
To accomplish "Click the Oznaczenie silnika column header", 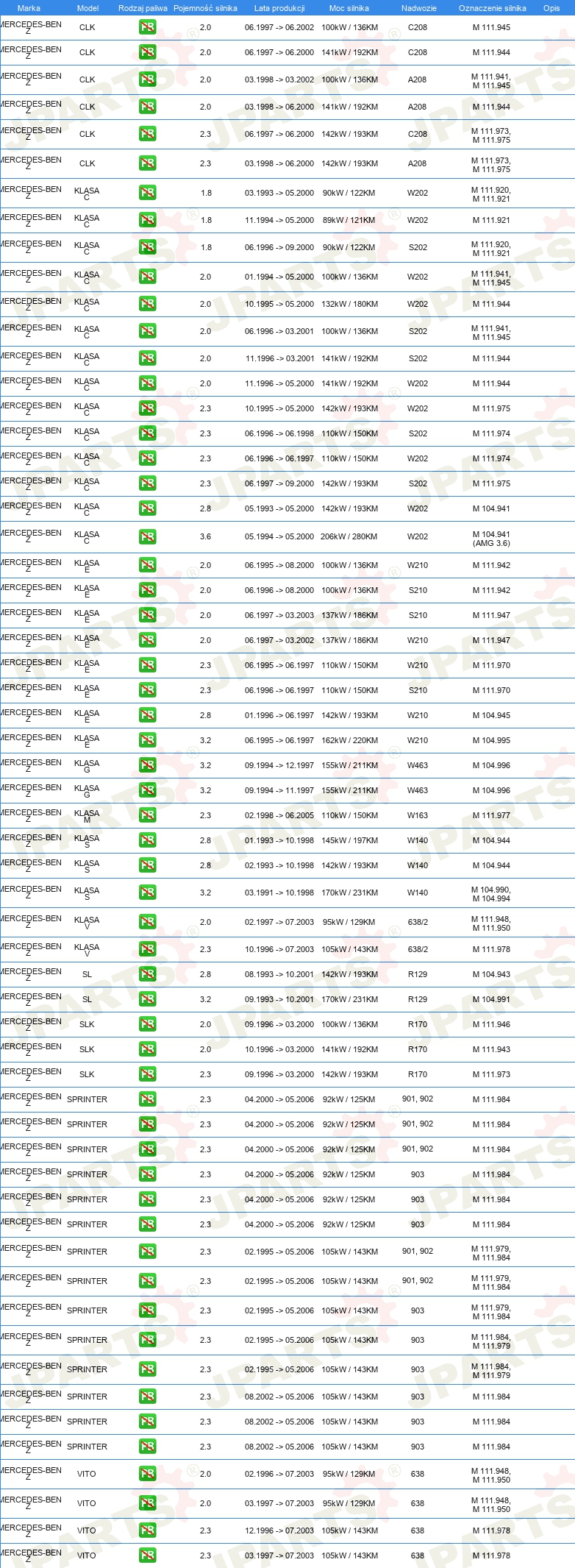I will (492, 8).
